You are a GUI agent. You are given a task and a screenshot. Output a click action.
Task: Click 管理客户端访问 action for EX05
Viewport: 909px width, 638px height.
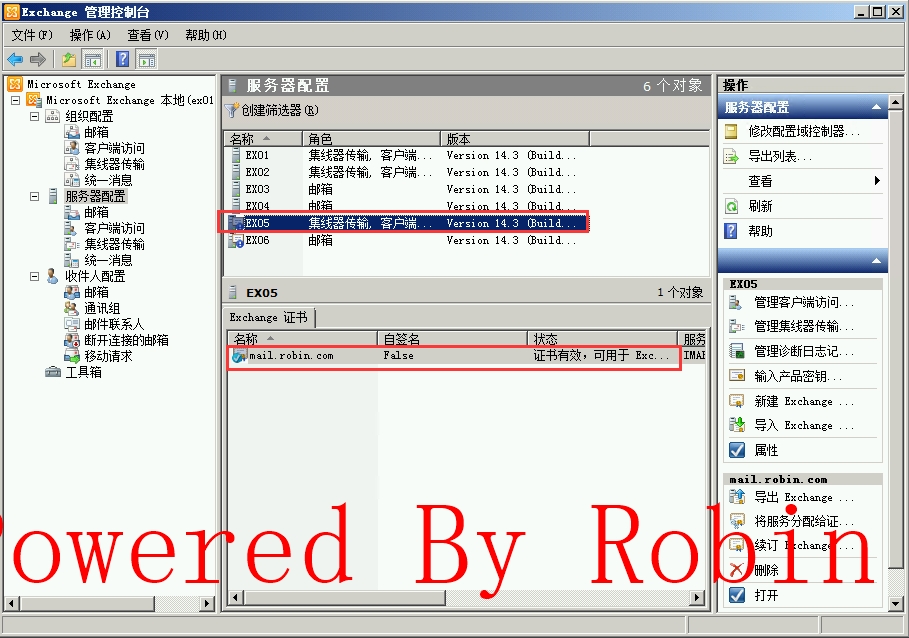click(803, 302)
